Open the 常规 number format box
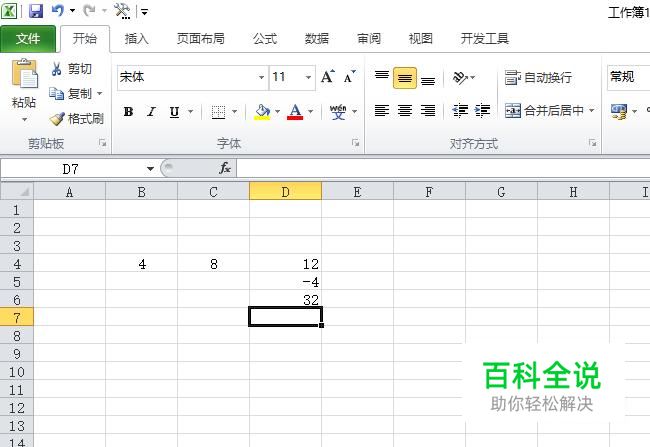This screenshot has height=447, width=650. tap(628, 77)
